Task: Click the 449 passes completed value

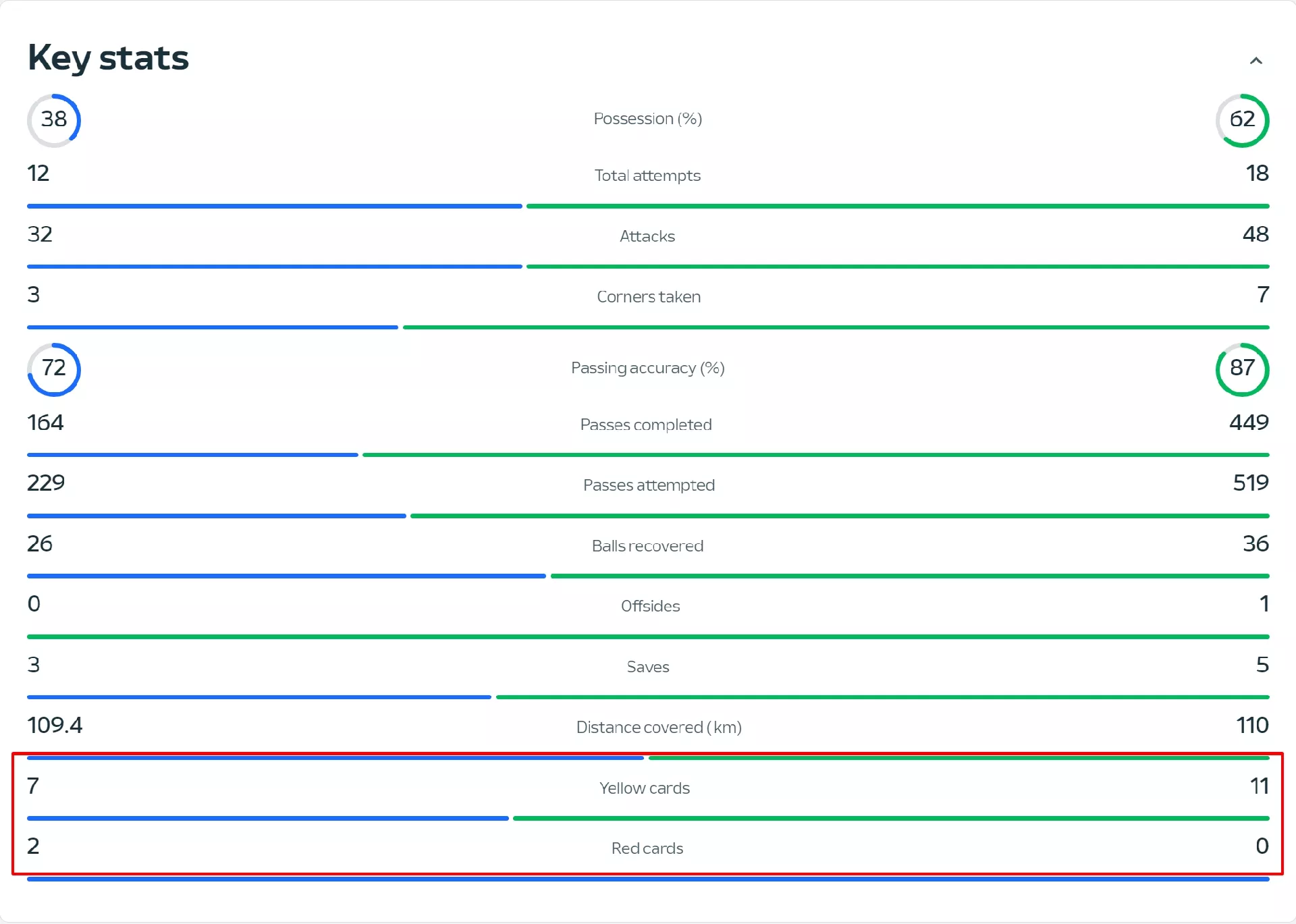Action: pyautogui.click(x=1249, y=423)
